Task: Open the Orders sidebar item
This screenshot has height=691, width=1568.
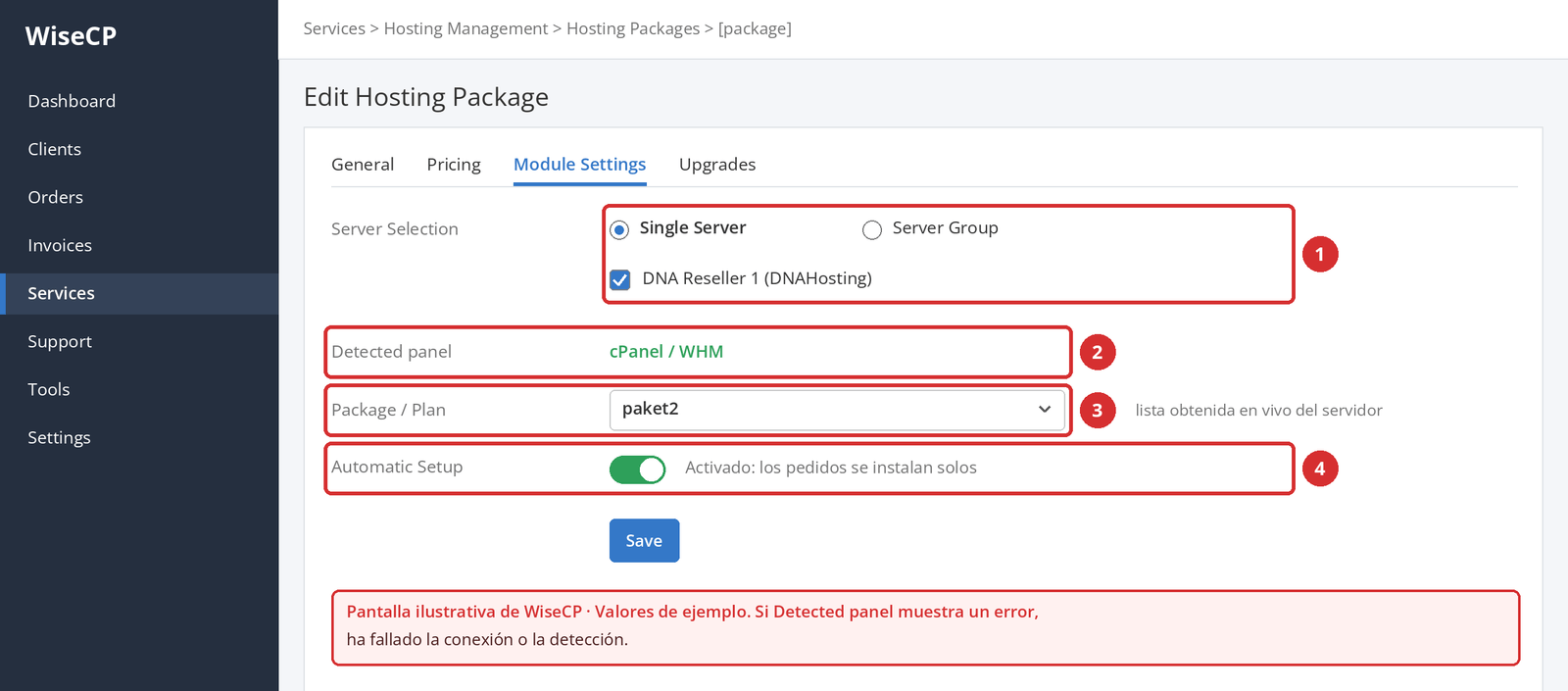Action: (x=56, y=197)
